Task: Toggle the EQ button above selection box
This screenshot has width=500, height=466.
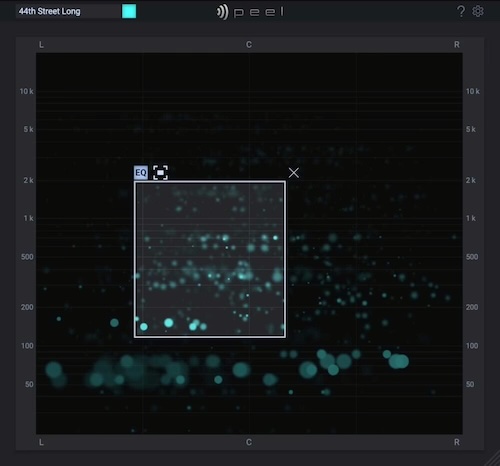Action: 141,173
